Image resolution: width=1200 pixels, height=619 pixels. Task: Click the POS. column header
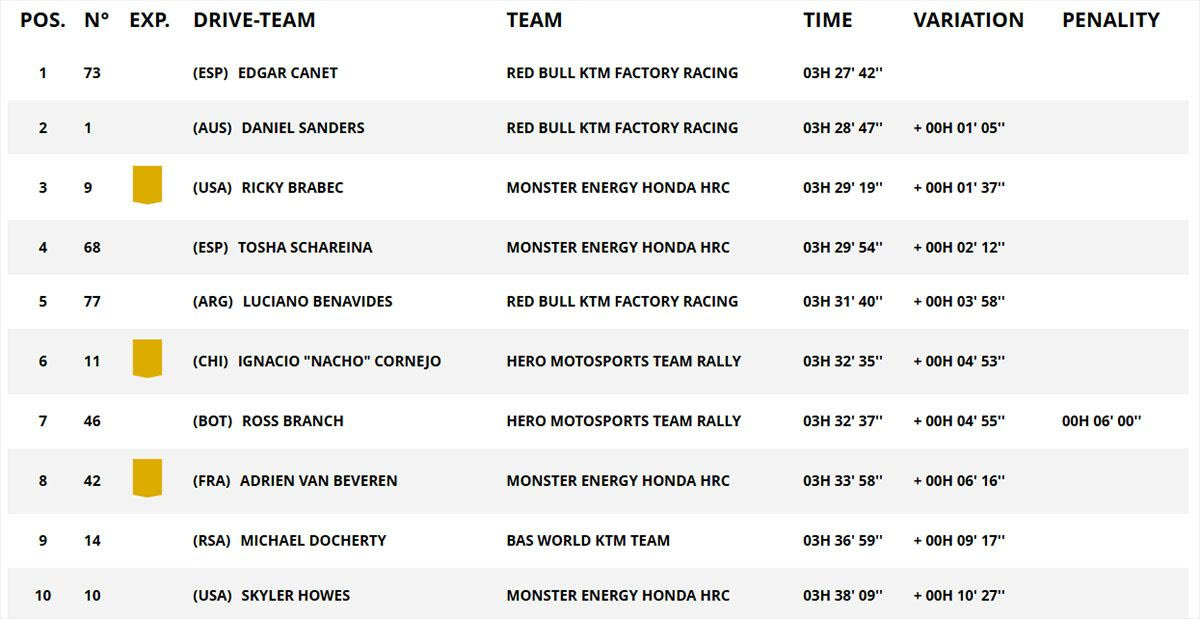(x=43, y=20)
